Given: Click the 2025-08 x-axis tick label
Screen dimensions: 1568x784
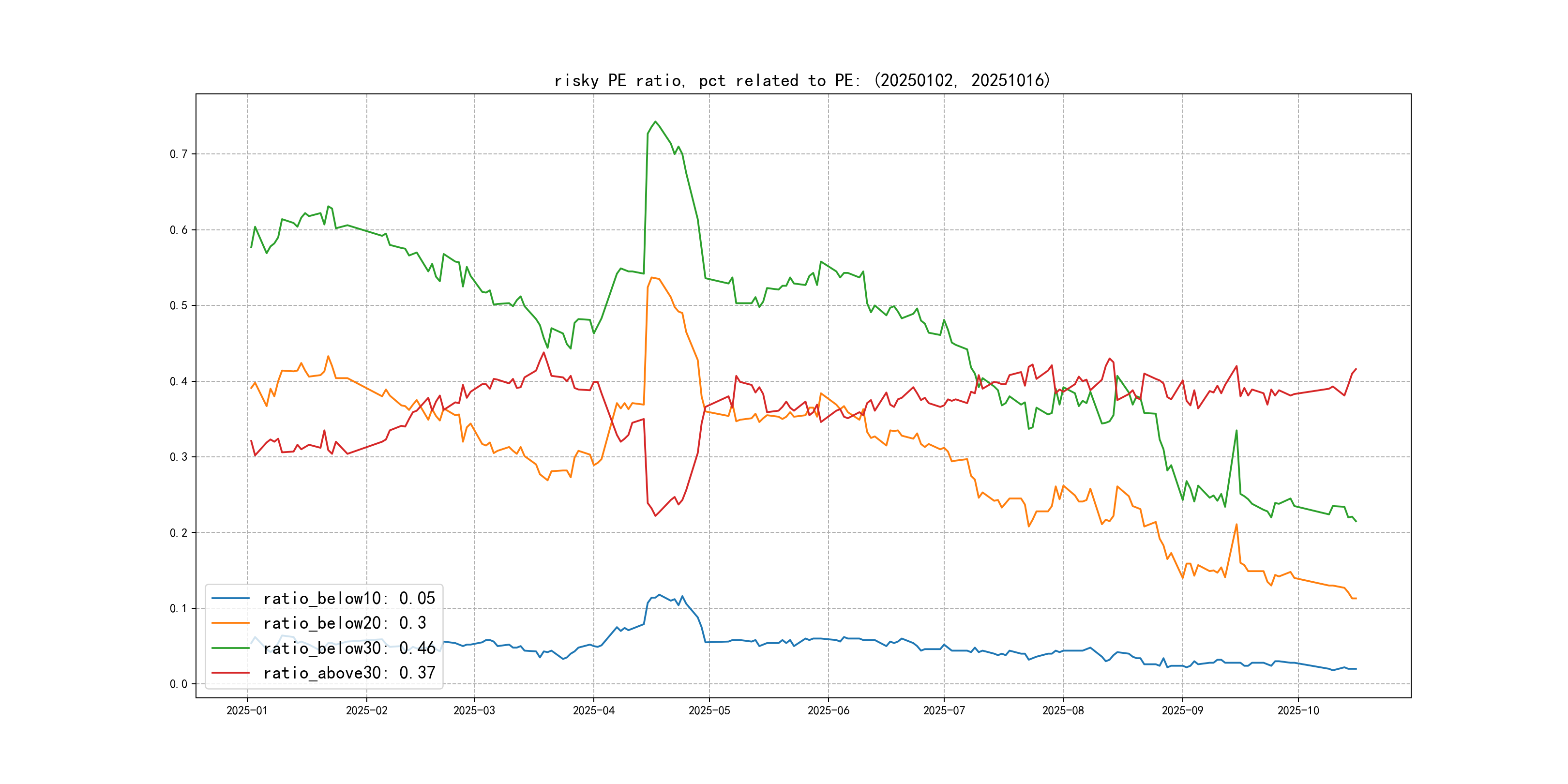Looking at the screenshot, I should click(x=1063, y=711).
